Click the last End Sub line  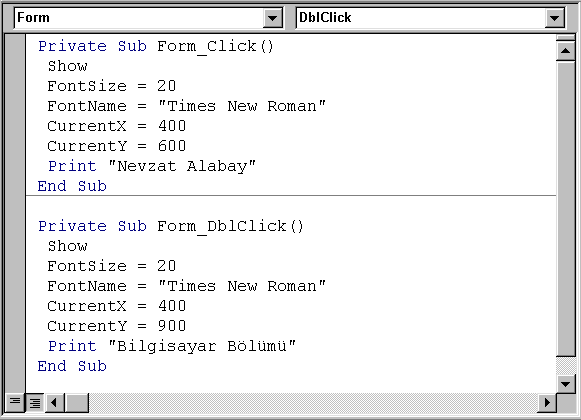(72, 366)
